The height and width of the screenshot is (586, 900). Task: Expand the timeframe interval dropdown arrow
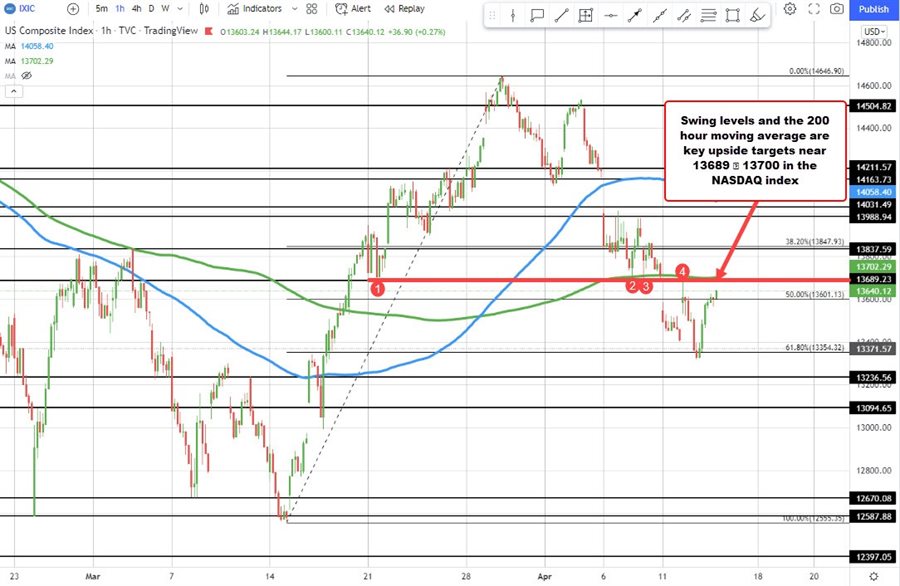[180, 9]
